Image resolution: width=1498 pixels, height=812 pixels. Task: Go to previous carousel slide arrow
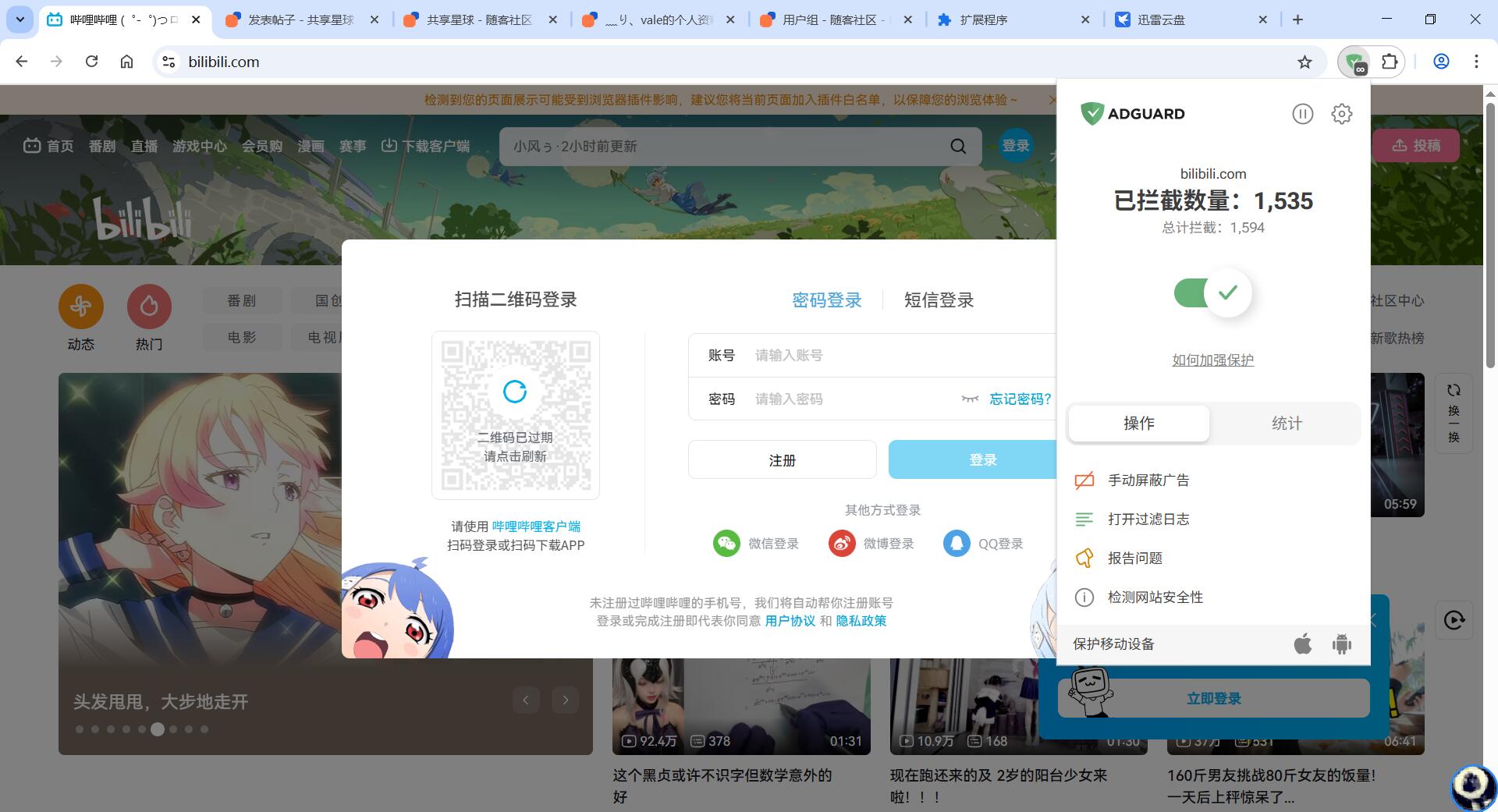526,700
